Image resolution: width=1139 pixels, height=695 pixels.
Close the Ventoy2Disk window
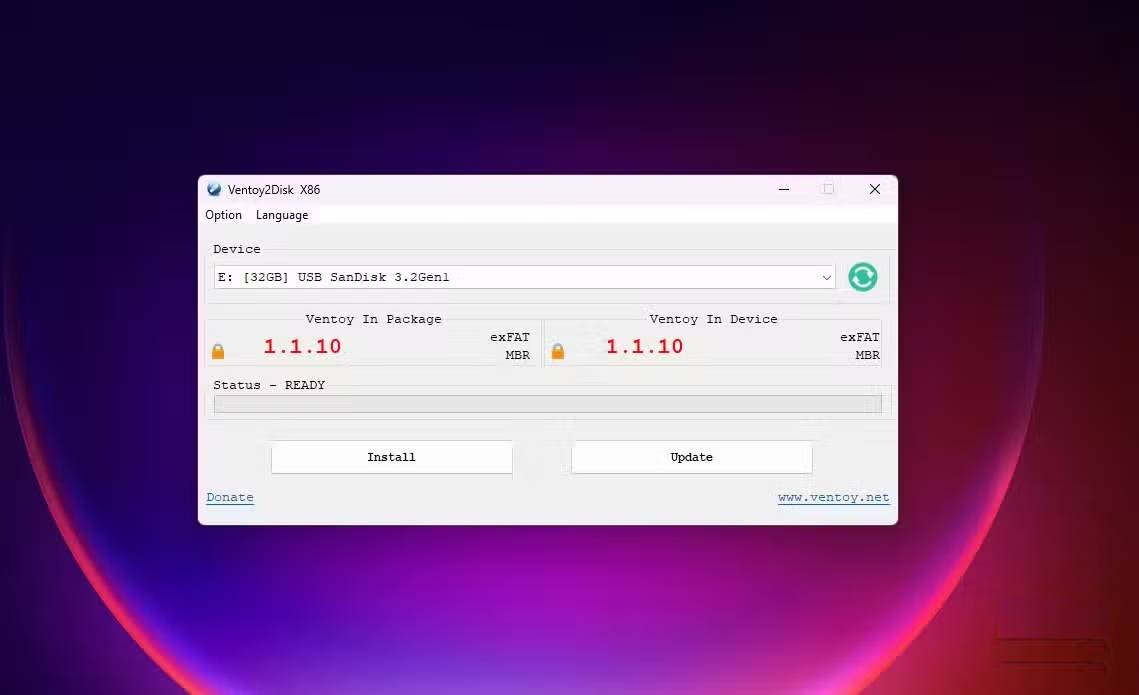click(x=875, y=189)
